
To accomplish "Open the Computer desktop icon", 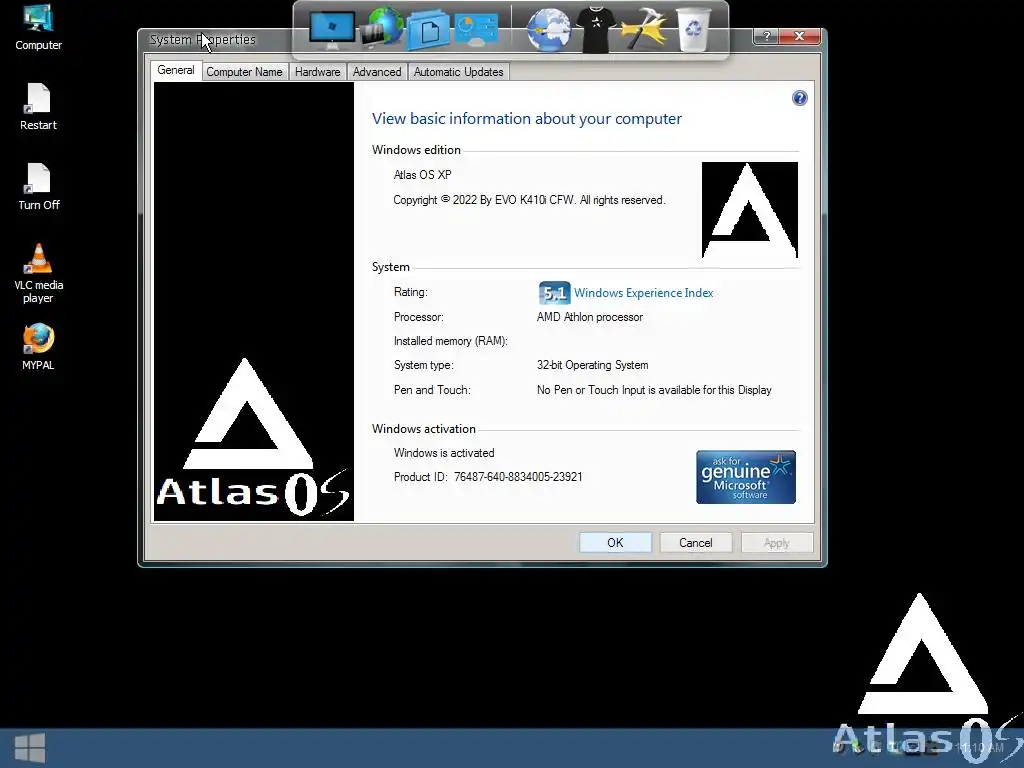I will (x=39, y=27).
